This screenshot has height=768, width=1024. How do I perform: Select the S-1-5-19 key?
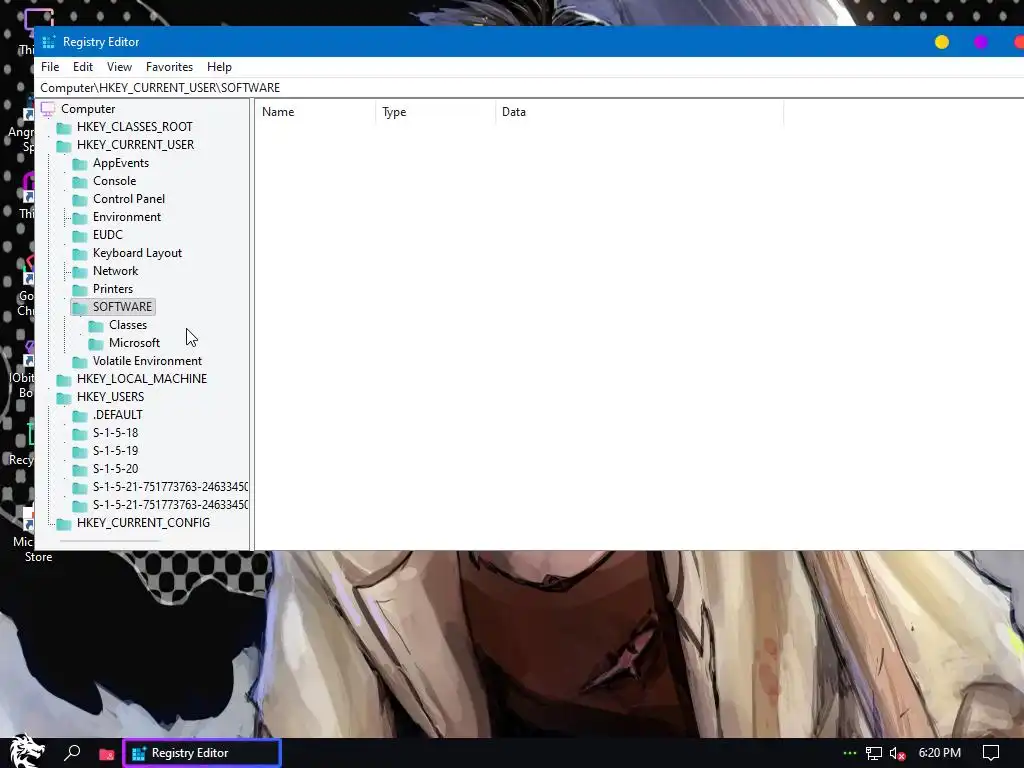pyautogui.click(x=116, y=451)
